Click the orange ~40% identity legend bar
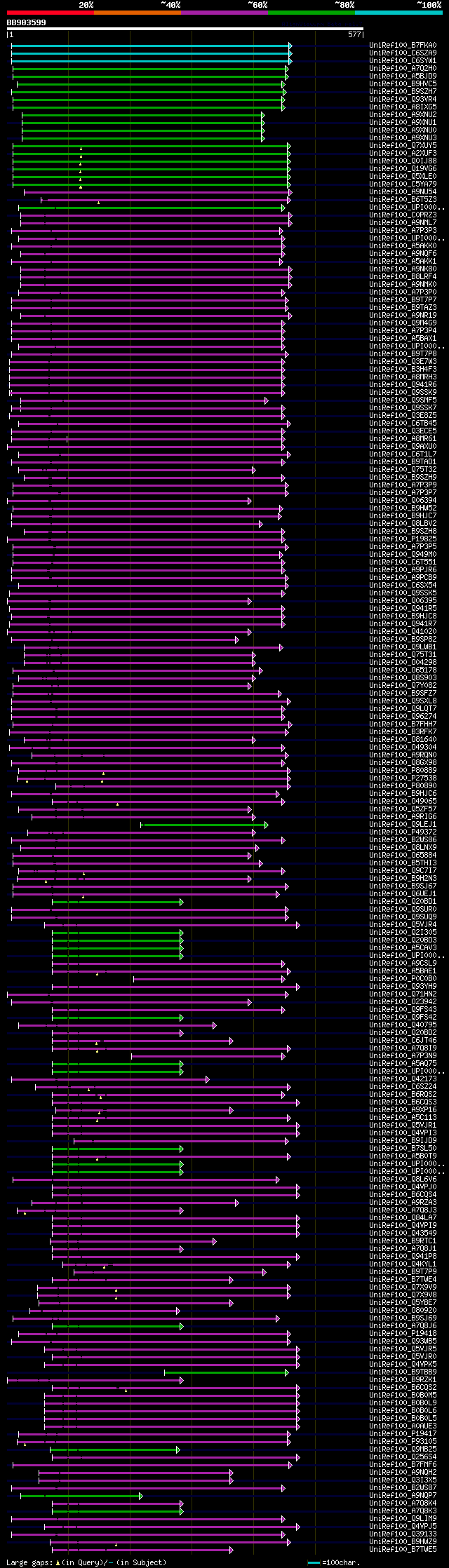The image size is (449, 1568). pos(137,13)
